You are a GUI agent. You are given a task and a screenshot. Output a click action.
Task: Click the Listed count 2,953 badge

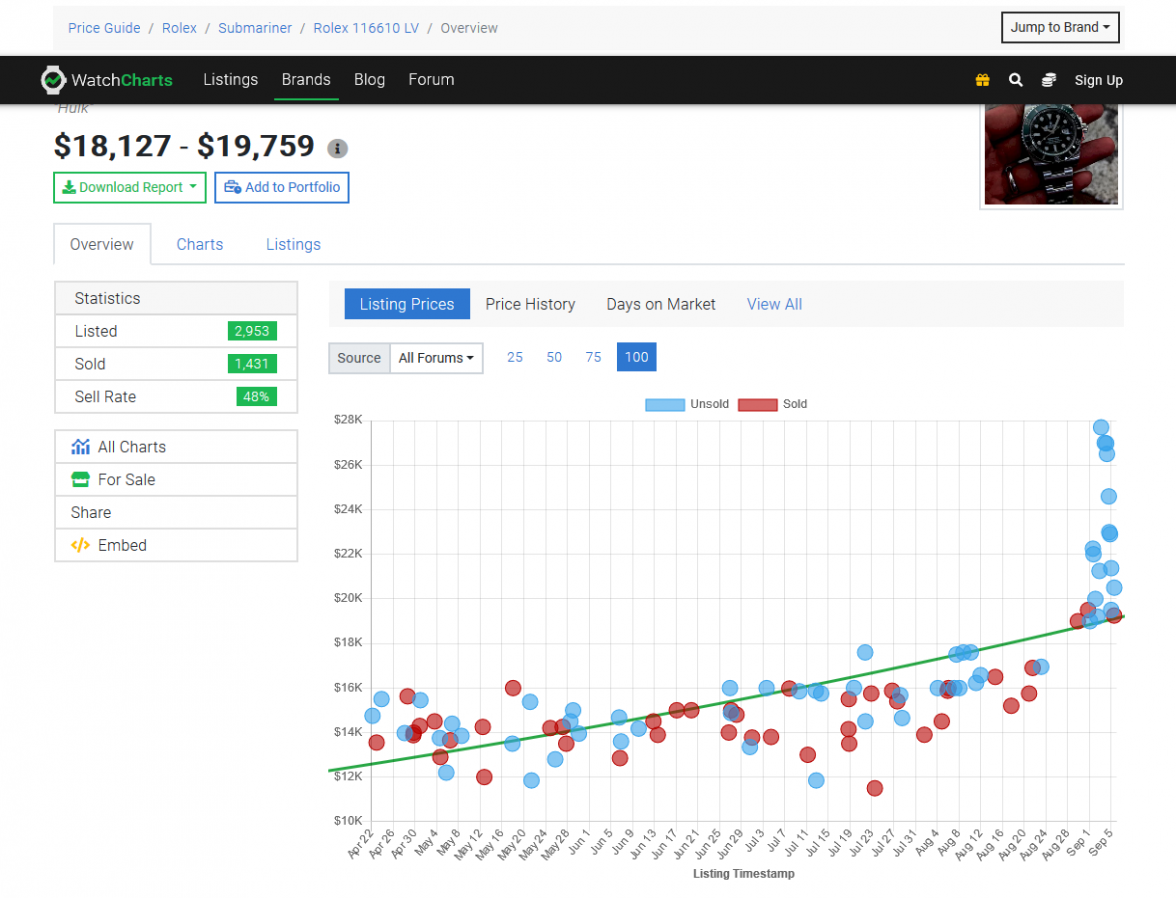pyautogui.click(x=252, y=332)
